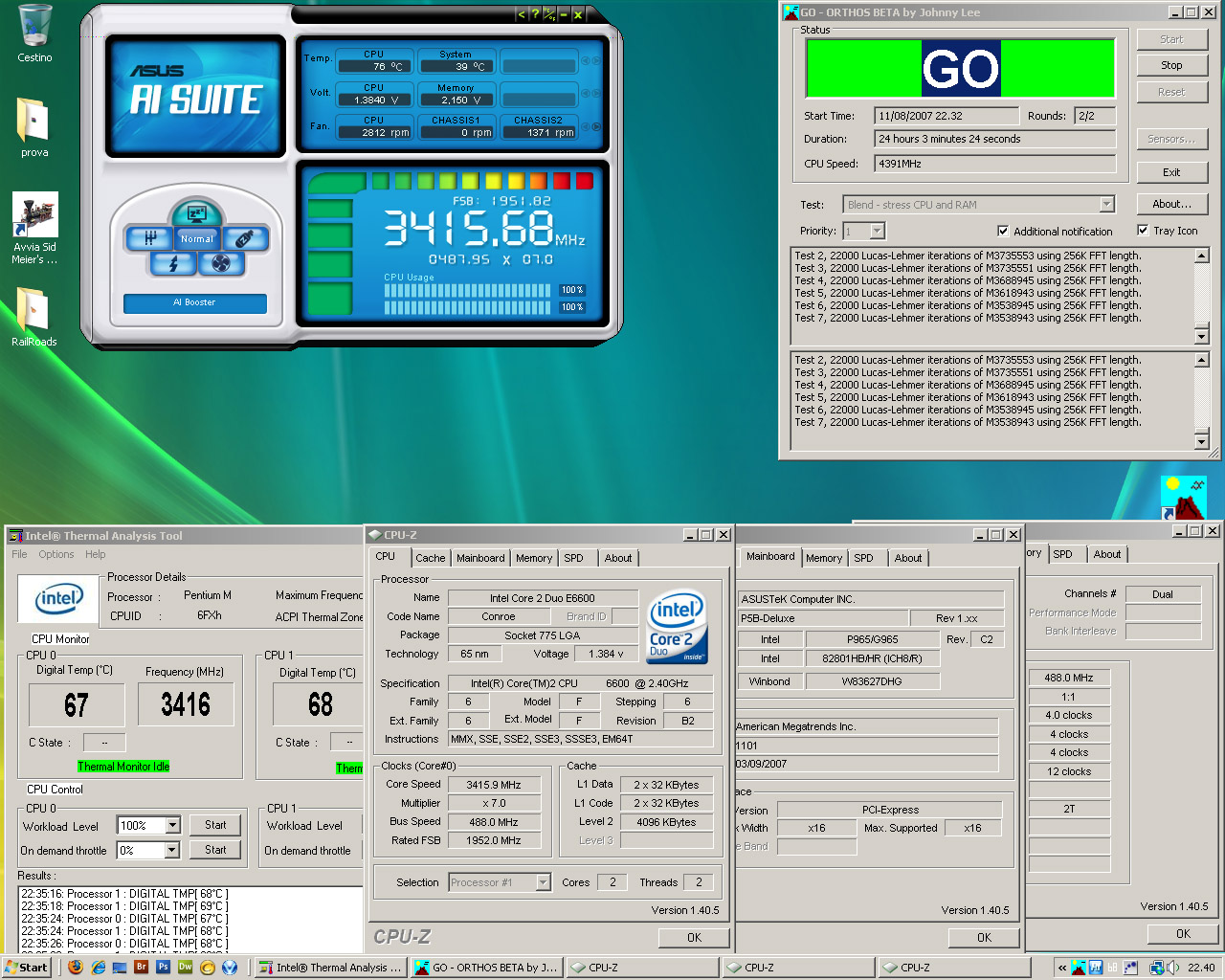
Task: Click the AI Booster bar in AI Suite
Action: click(x=194, y=302)
